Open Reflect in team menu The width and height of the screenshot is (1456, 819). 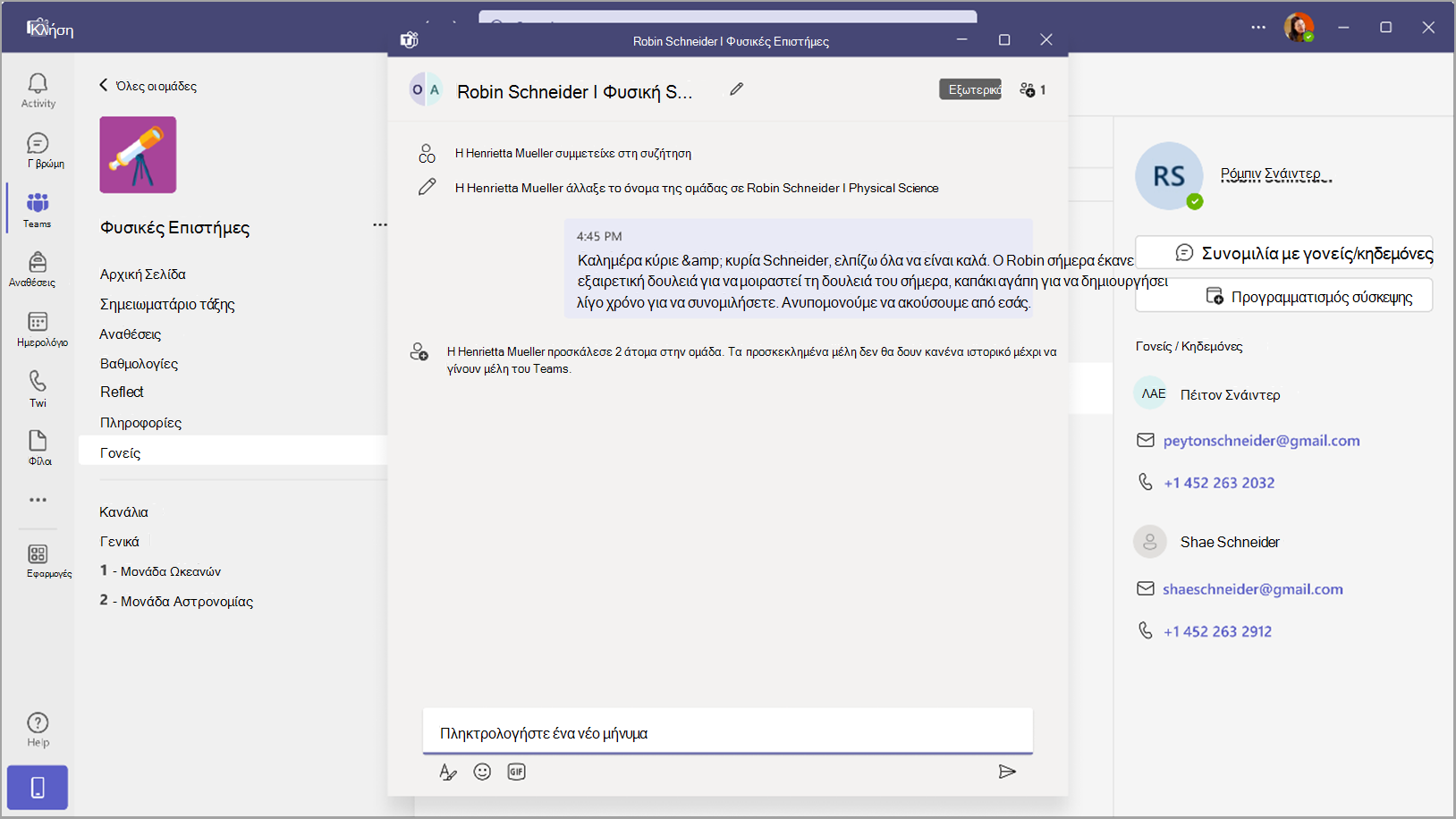pos(122,392)
